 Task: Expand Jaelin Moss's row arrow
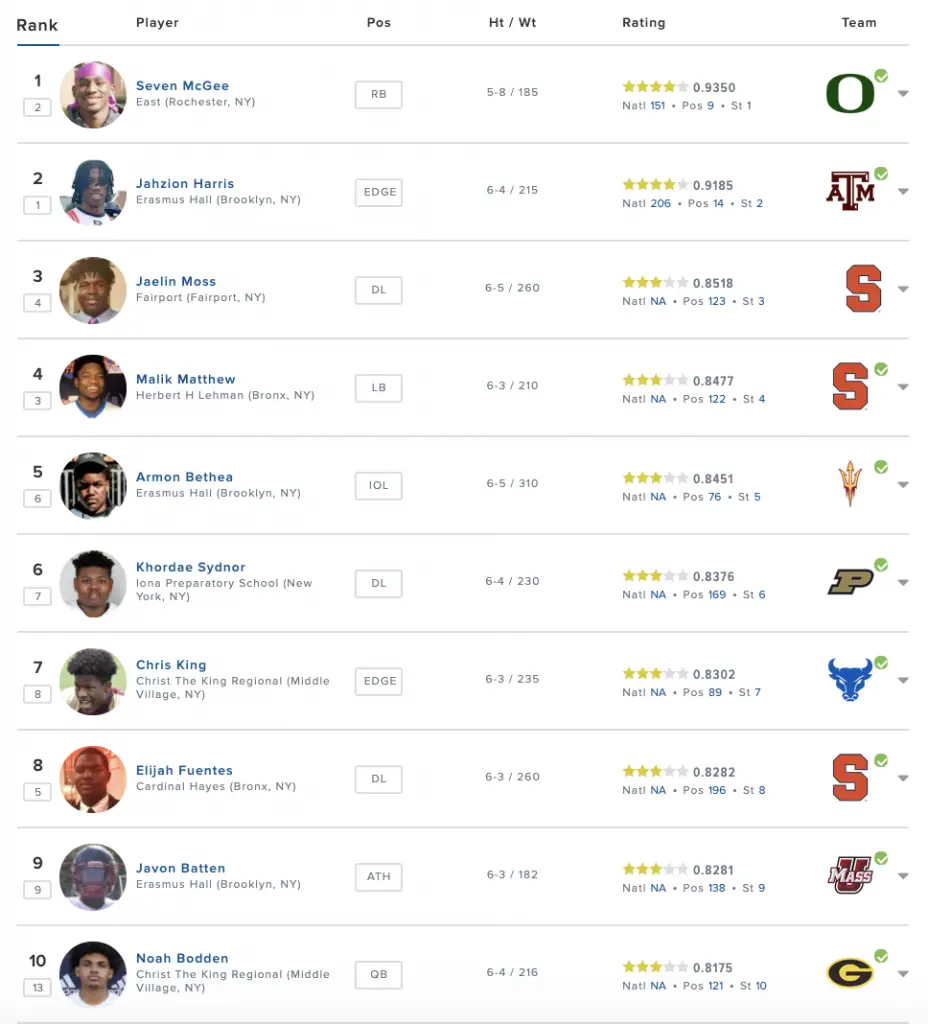[903, 289]
